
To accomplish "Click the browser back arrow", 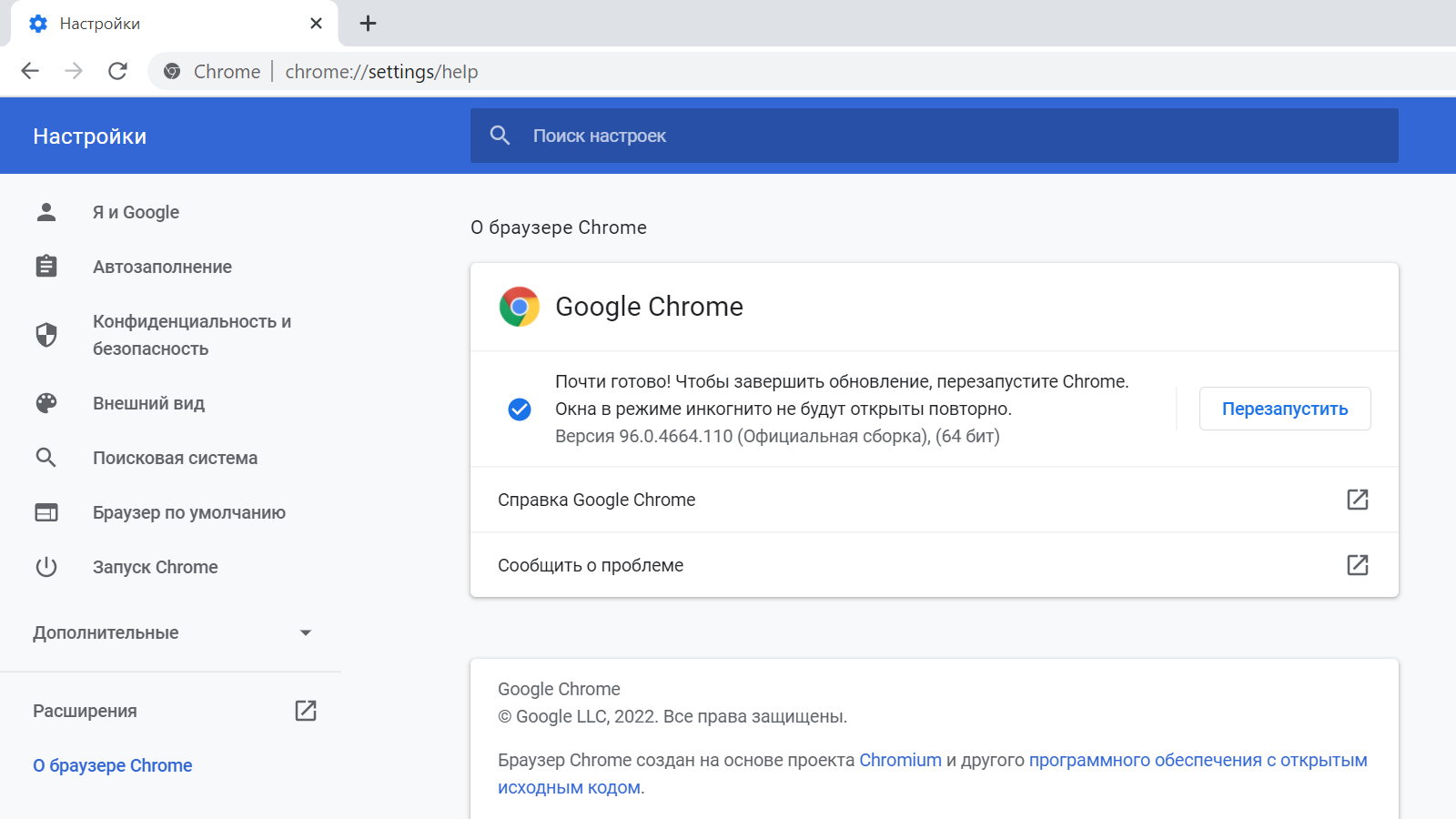I will [30, 71].
